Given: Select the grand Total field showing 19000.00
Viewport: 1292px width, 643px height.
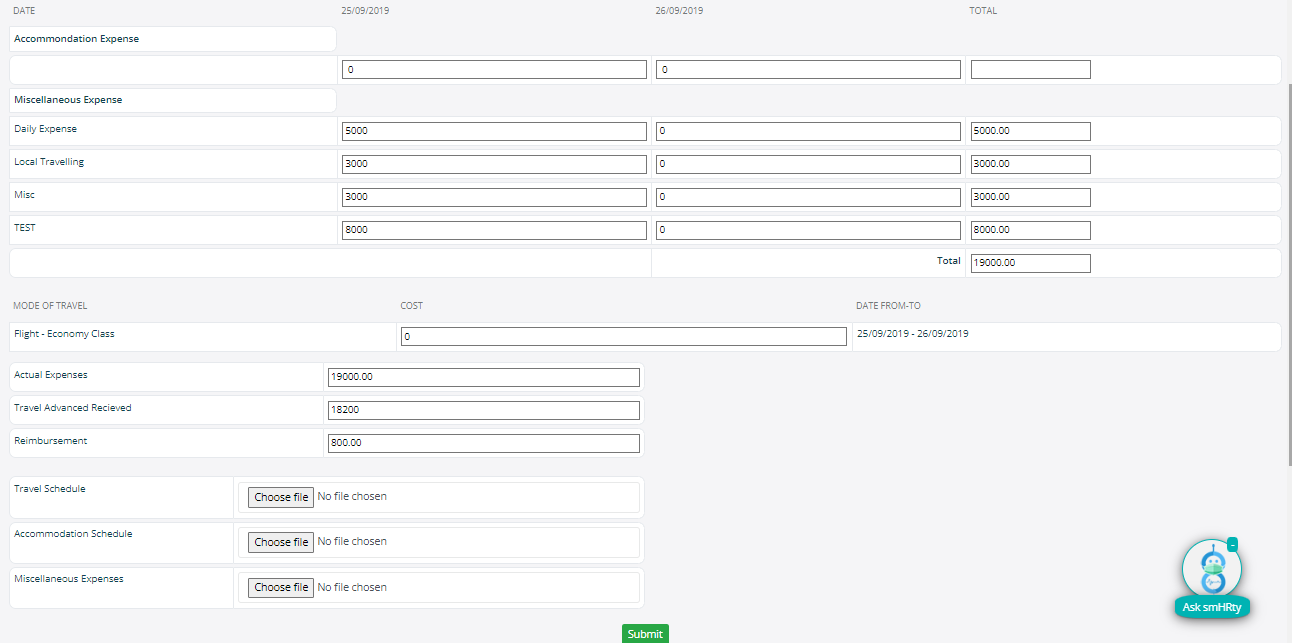Looking at the screenshot, I should 1030,263.
